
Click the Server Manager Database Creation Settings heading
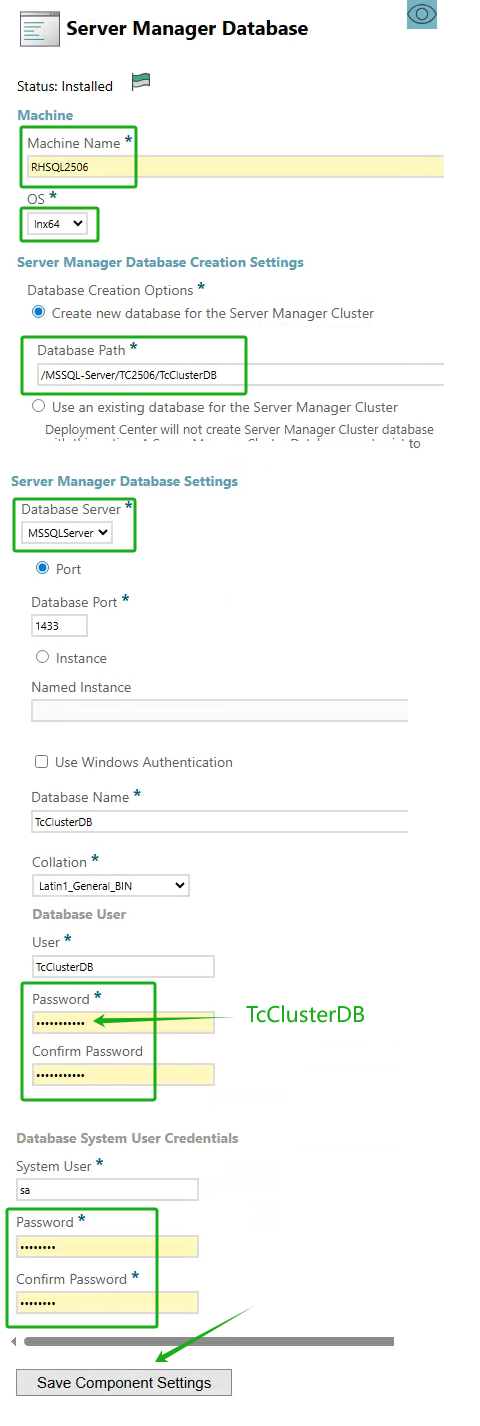[160, 262]
